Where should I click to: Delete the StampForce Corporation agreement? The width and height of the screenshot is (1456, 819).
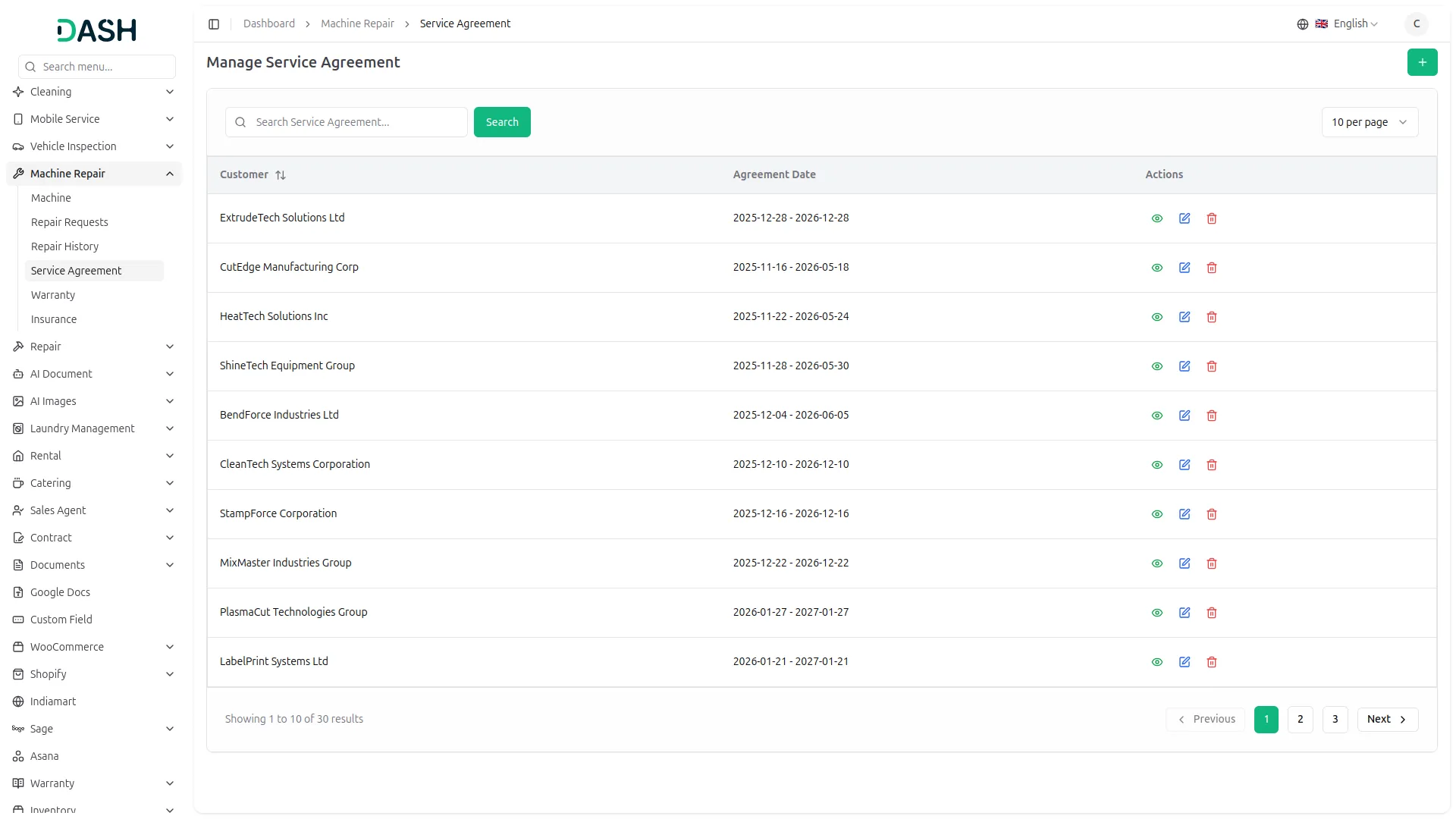click(1212, 514)
